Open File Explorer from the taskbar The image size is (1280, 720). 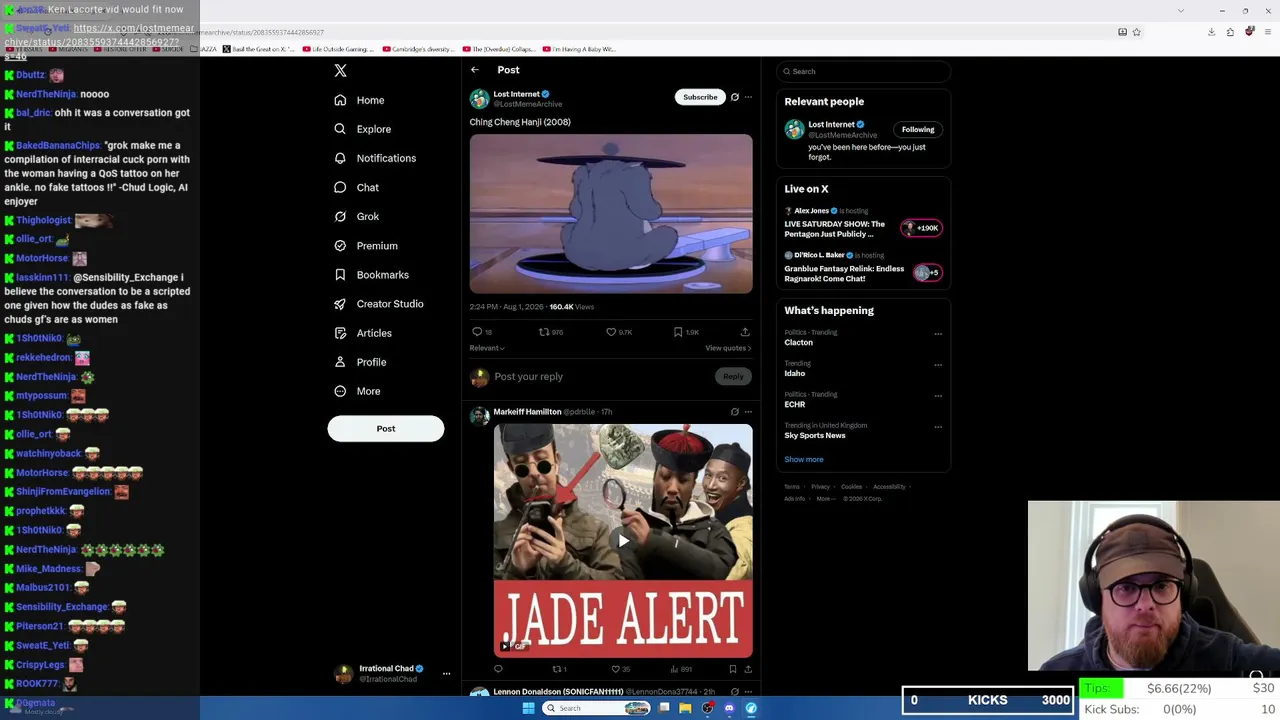[685, 708]
